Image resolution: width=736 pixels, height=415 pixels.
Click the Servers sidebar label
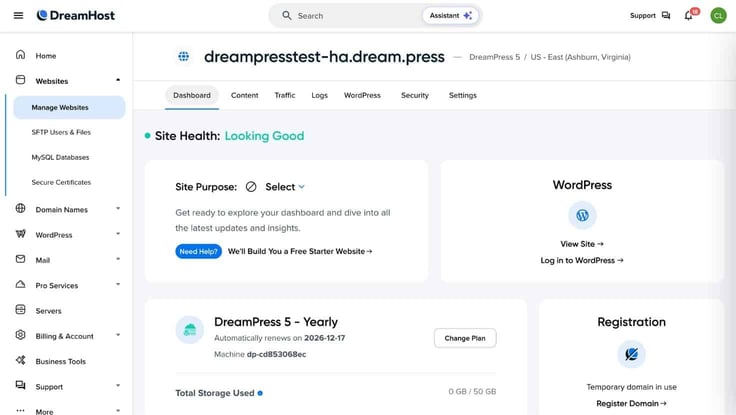coord(48,311)
